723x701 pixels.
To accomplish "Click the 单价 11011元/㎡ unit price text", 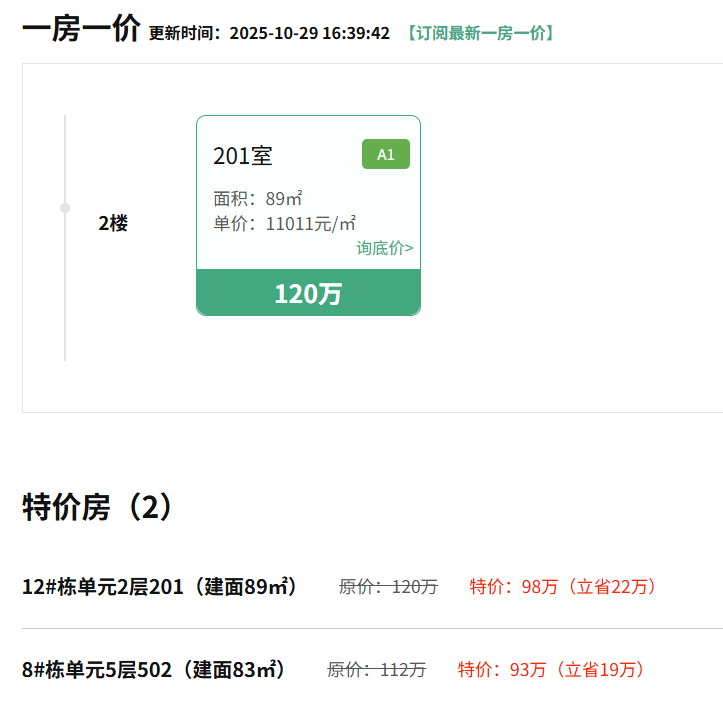I will pyautogui.click(x=285, y=223).
